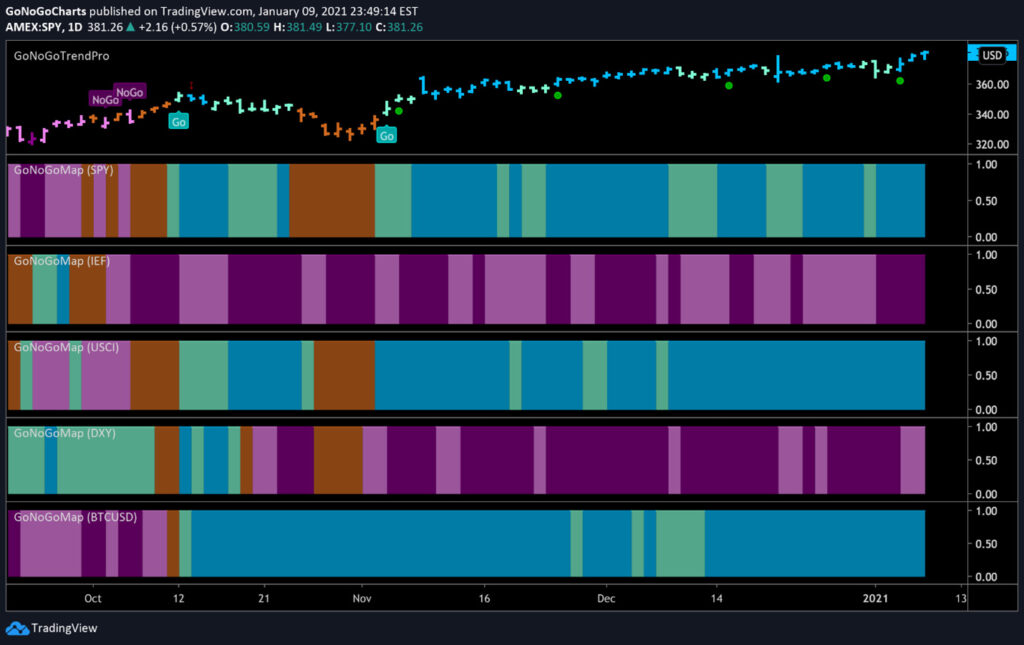Click the green dot below mid-December price bars
Screen dimensions: 1024x645
(x=729, y=86)
